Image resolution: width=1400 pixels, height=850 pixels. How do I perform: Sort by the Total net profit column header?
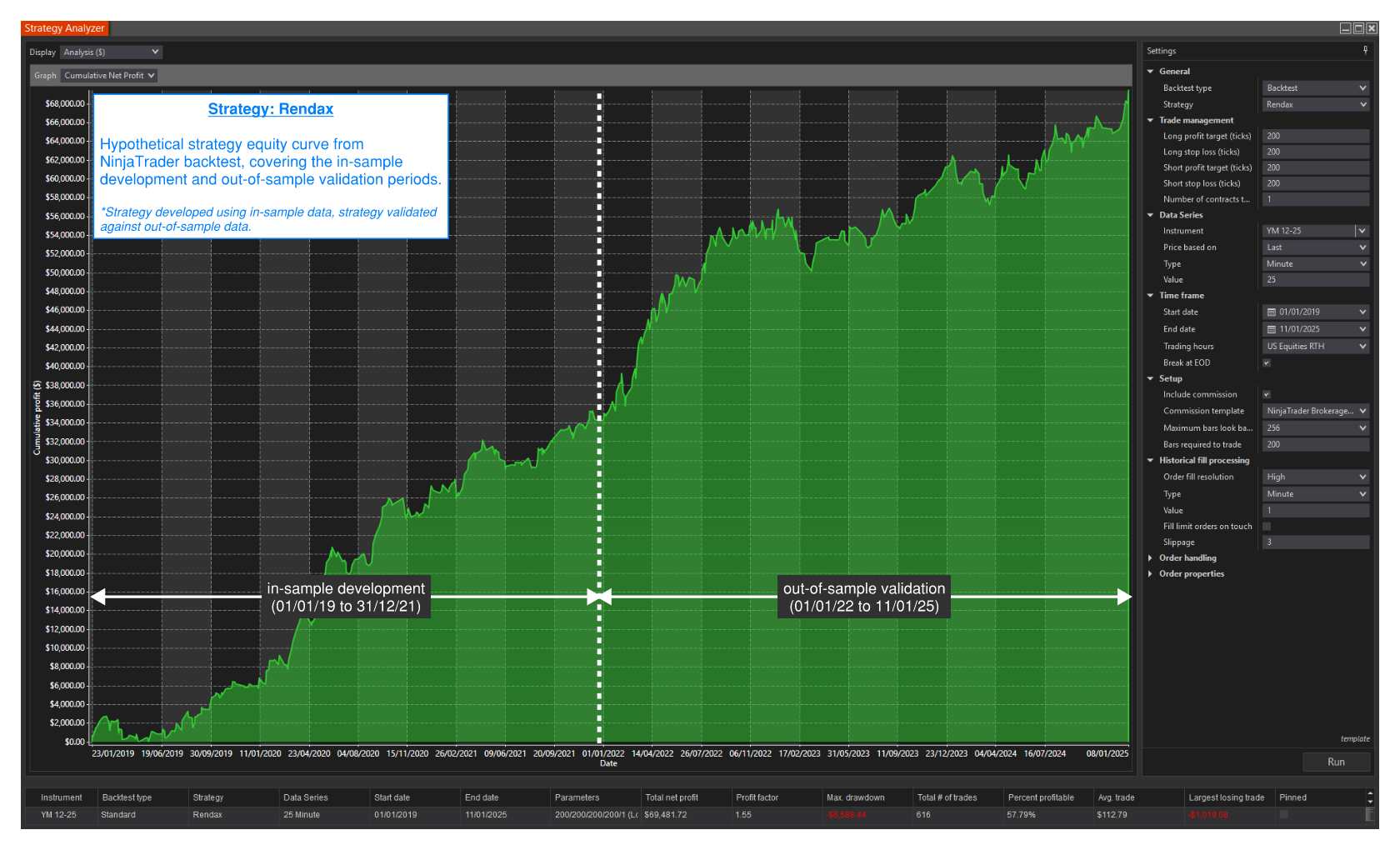(672, 797)
